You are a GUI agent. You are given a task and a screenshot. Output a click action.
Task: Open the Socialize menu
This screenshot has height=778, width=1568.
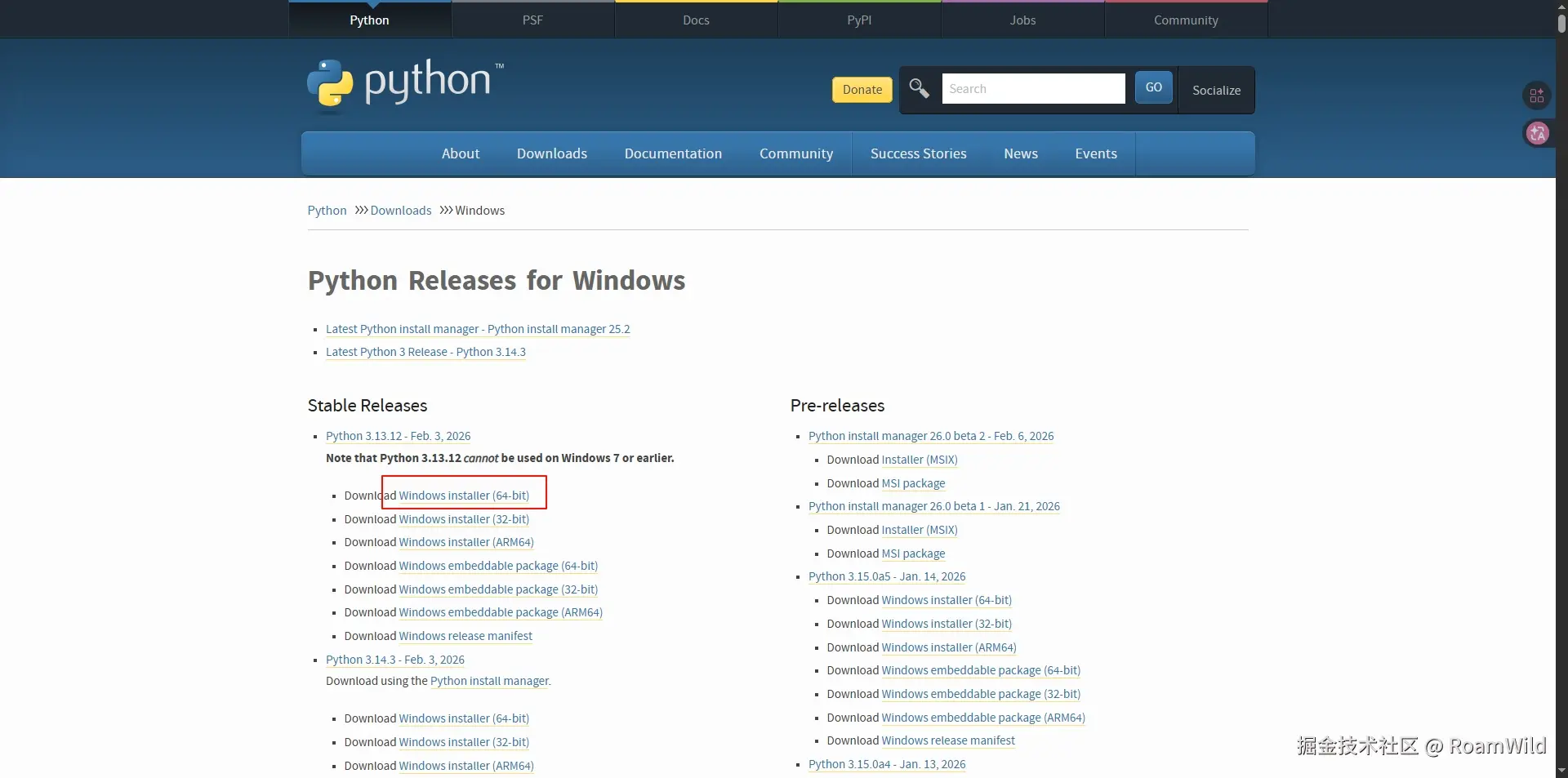[1217, 91]
